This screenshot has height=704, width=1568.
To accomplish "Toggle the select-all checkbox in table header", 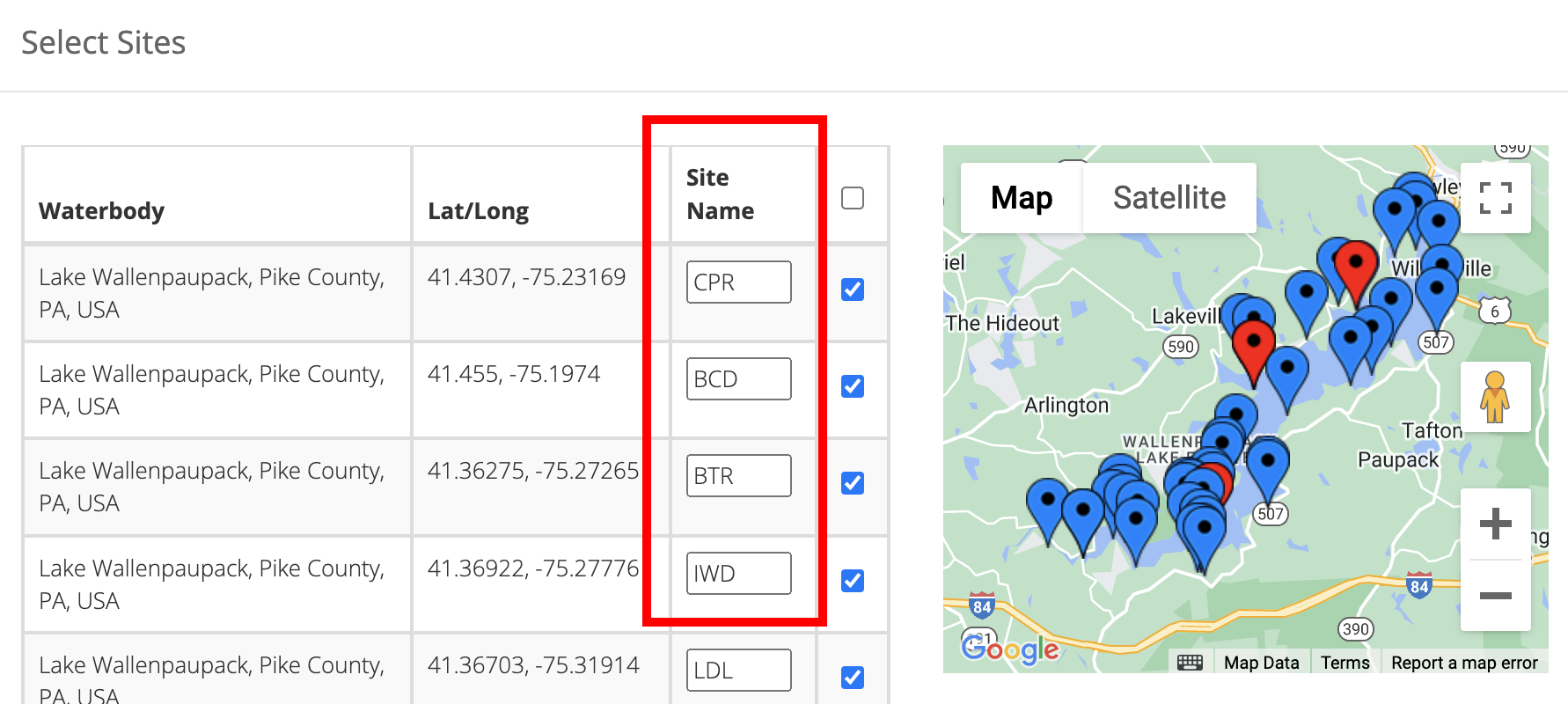I will (853, 198).
